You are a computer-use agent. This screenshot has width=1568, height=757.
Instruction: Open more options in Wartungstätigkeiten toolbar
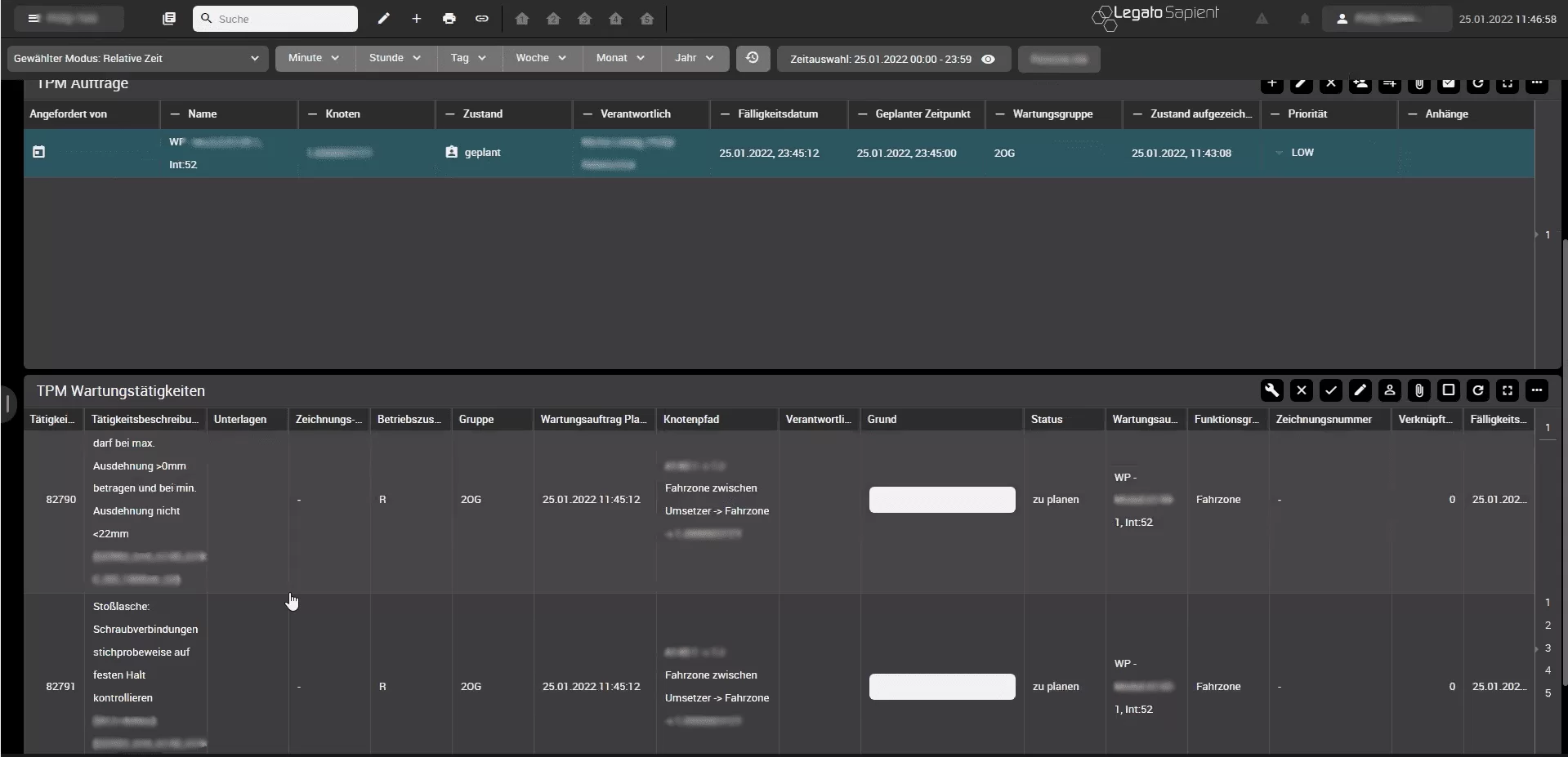(x=1537, y=390)
